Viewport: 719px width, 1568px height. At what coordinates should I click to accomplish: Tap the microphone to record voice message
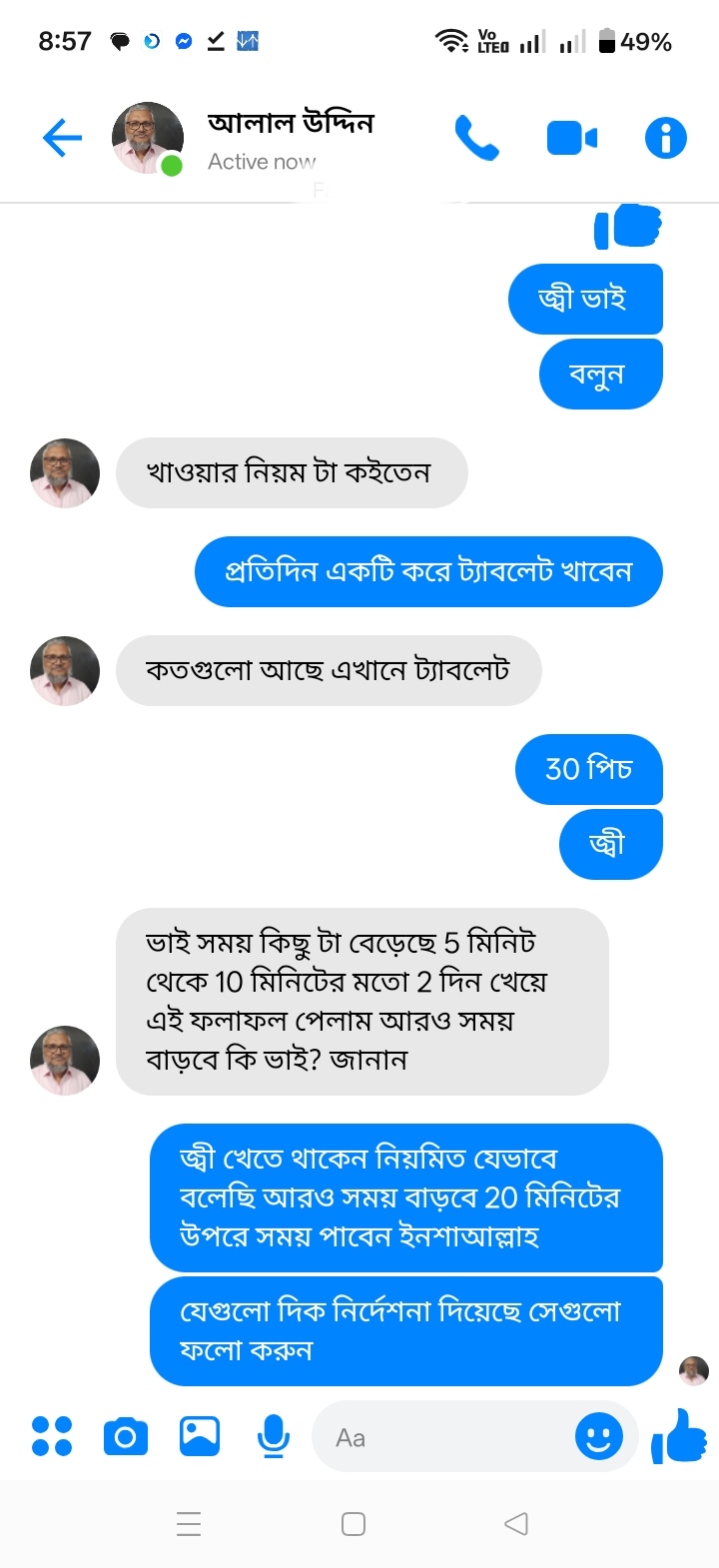tap(273, 1437)
